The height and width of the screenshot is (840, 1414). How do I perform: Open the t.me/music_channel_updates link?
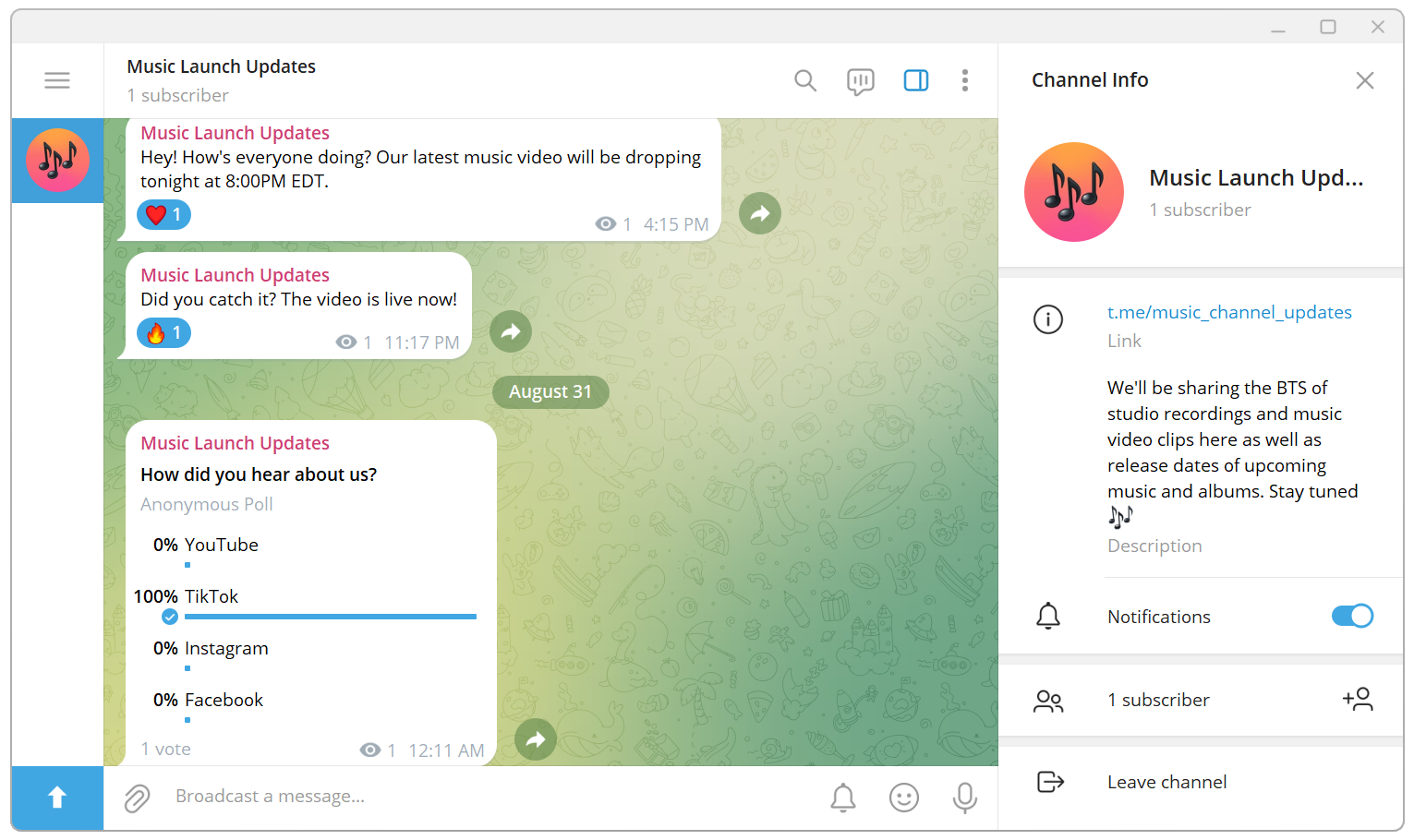[x=1229, y=312]
